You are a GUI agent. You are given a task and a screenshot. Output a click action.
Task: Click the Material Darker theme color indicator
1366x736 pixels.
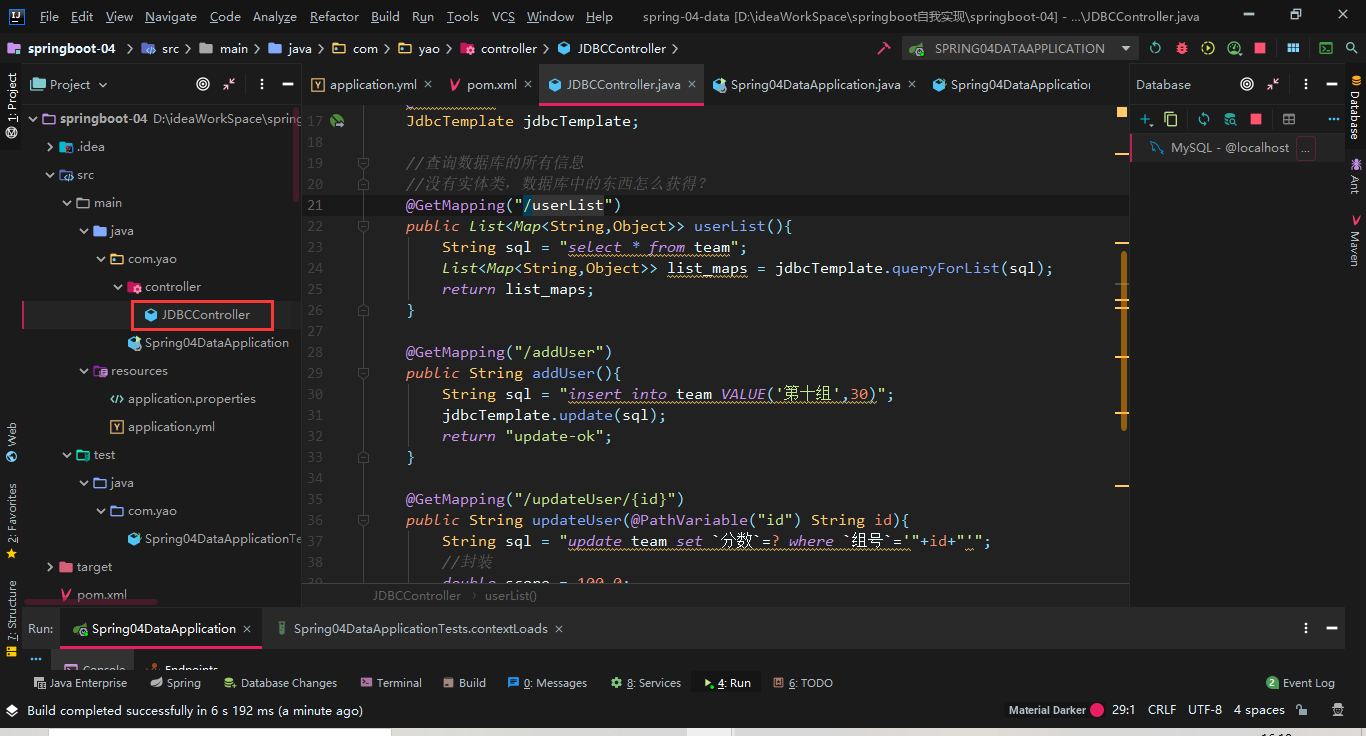1097,710
